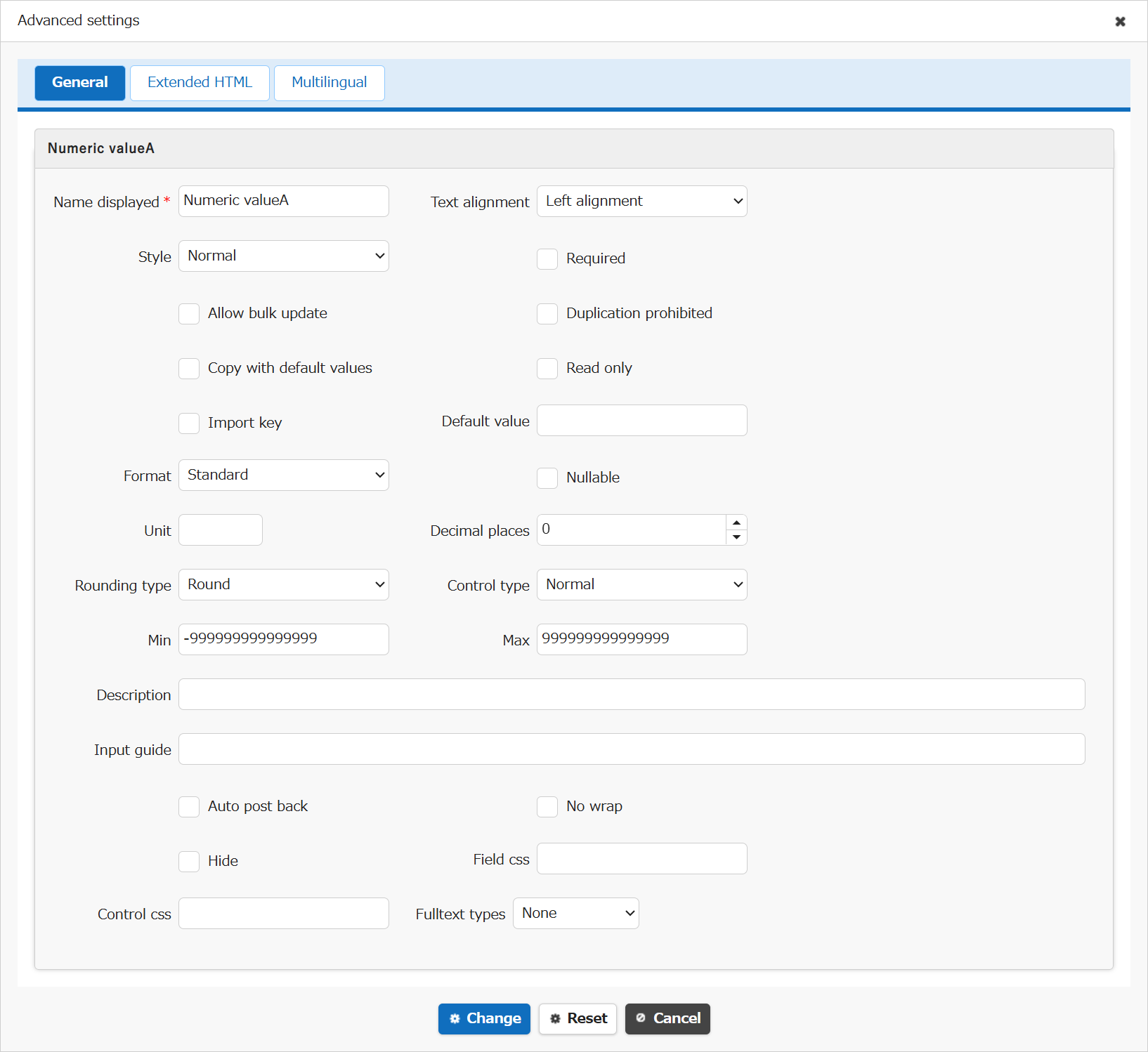Increase decimal places with up arrow
The width and height of the screenshot is (1148, 1052).
[x=736, y=522]
